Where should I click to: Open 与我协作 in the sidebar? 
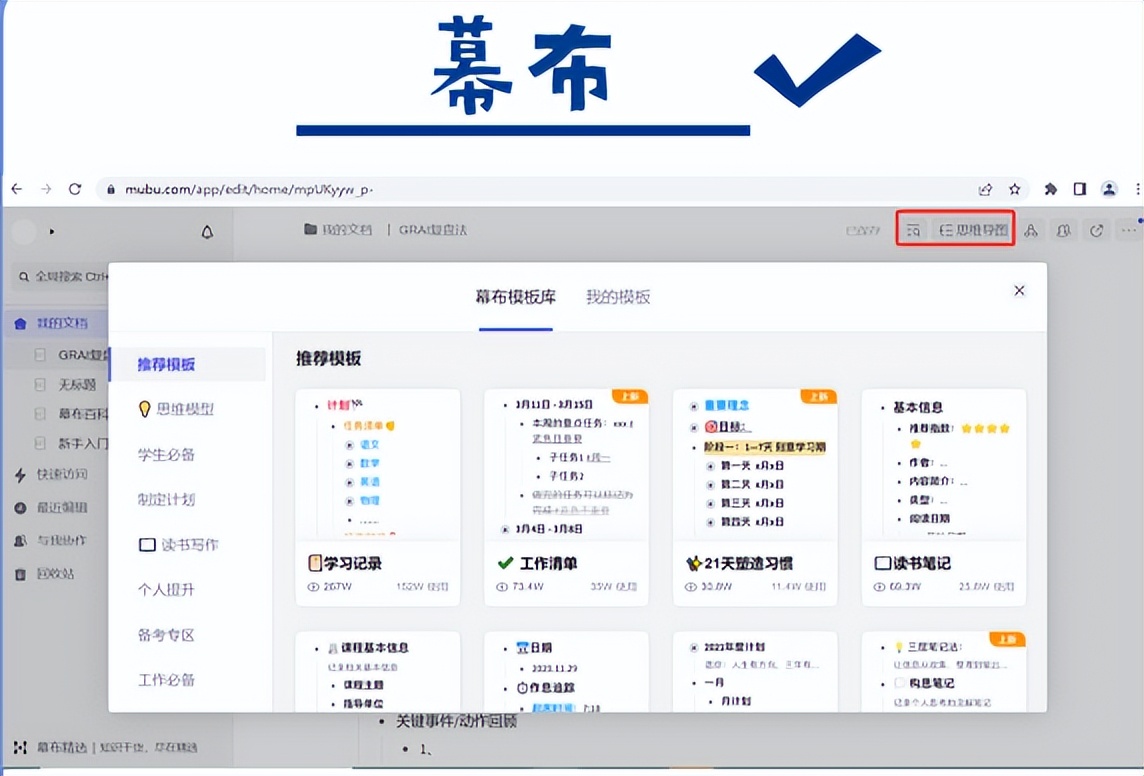[51, 540]
